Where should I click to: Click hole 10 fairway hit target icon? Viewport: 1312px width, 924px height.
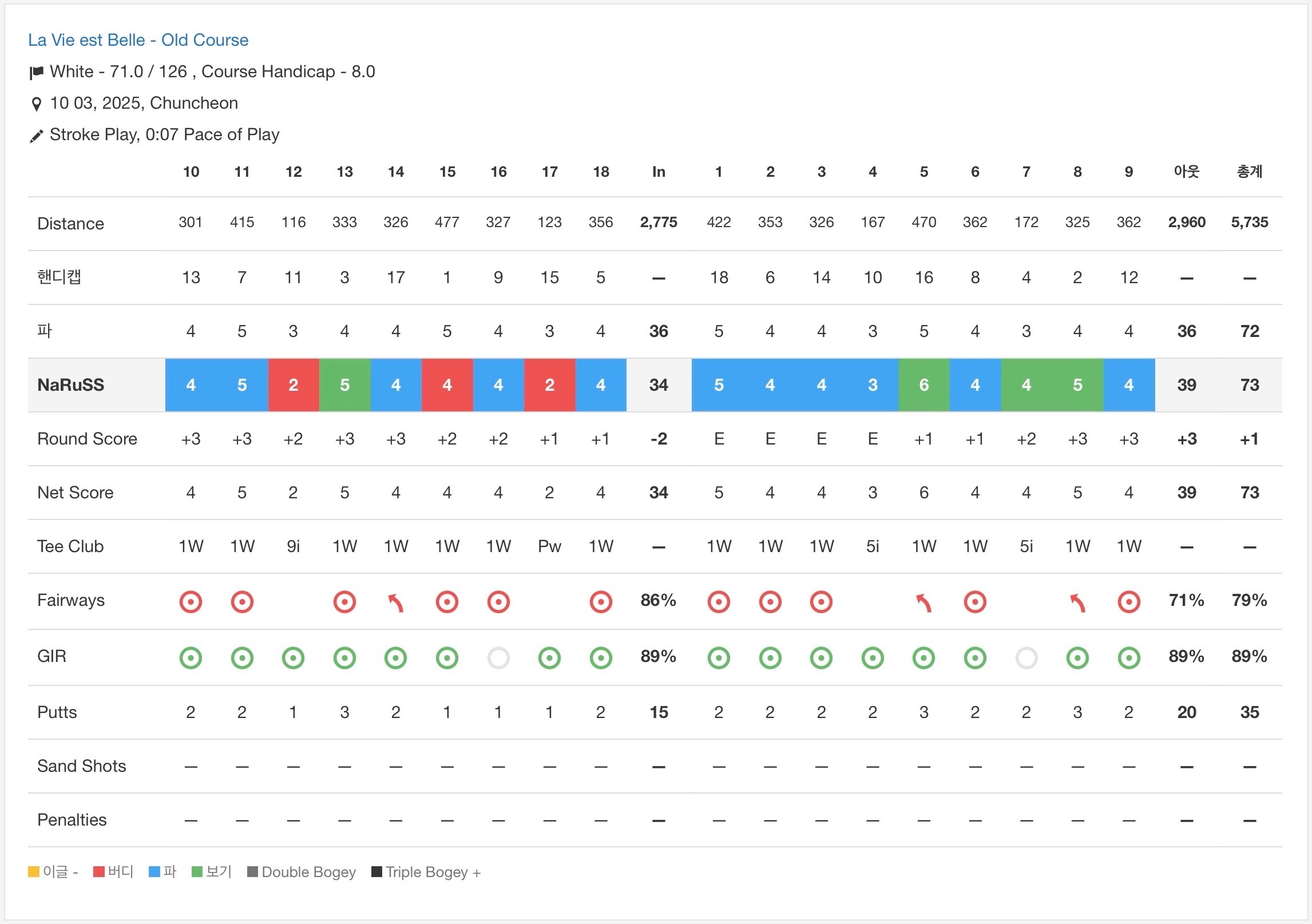tap(191, 602)
